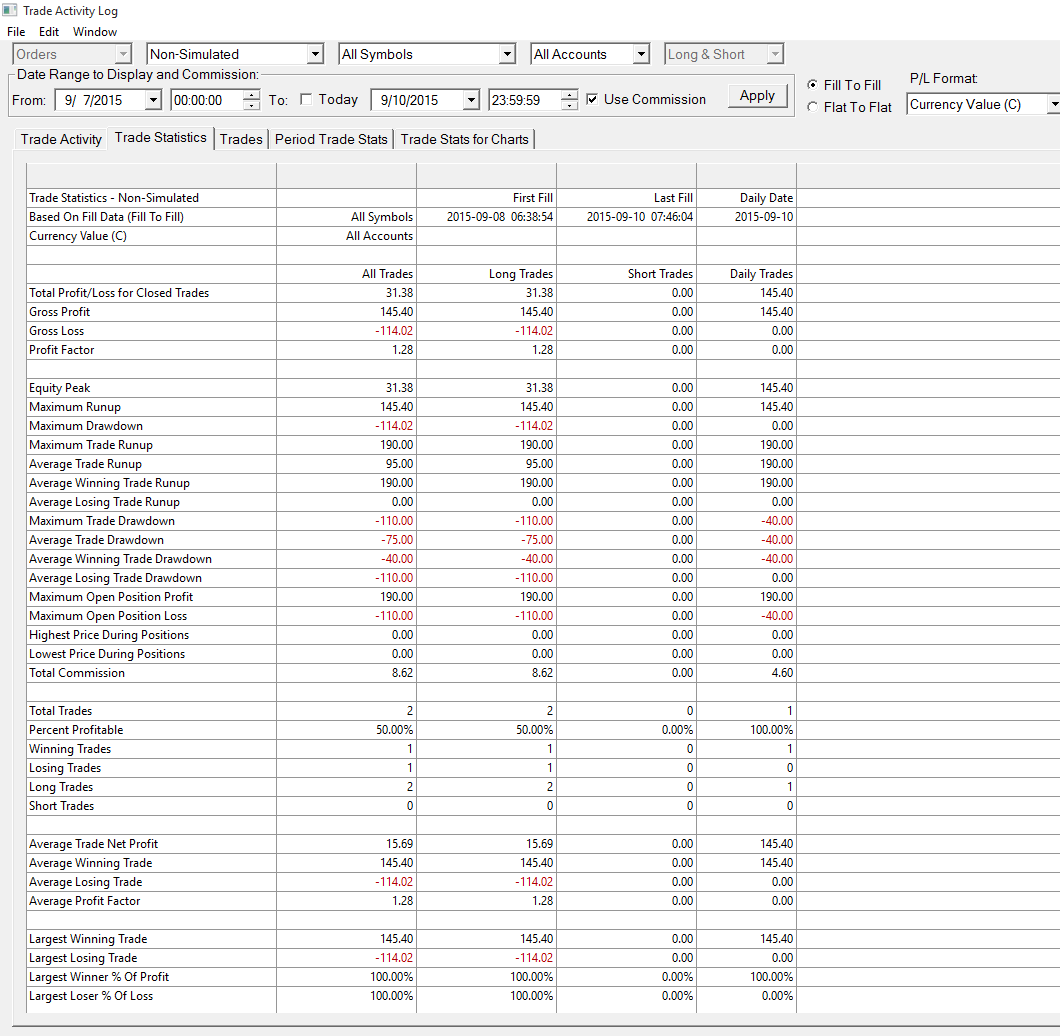Screen dimensions: 1060x1036
Task: Select the Flat To Flat radio button
Action: pos(813,107)
